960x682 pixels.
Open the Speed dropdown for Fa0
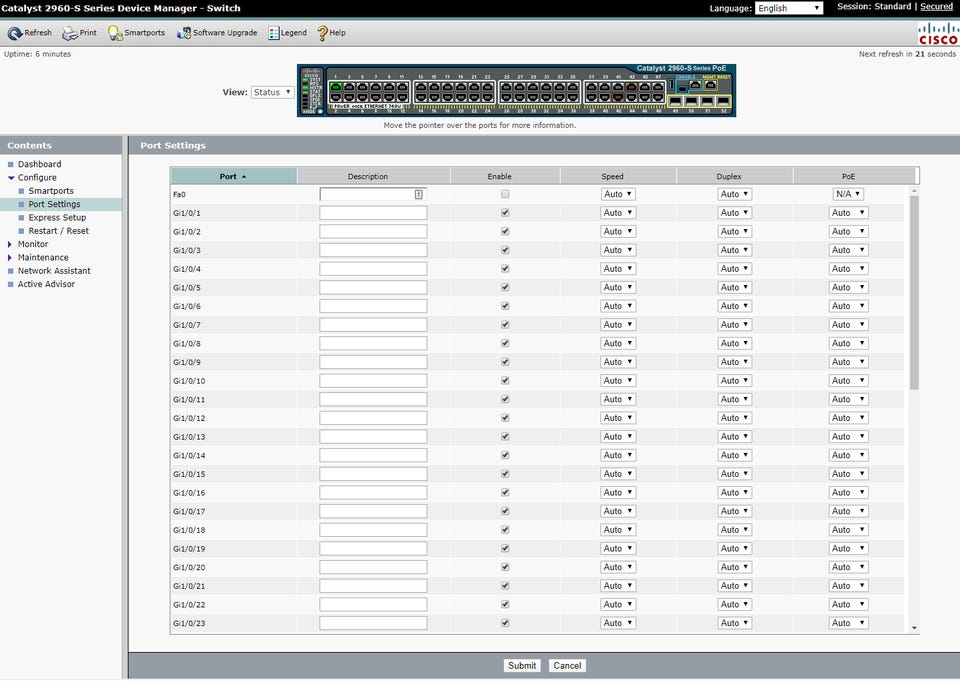coord(618,194)
